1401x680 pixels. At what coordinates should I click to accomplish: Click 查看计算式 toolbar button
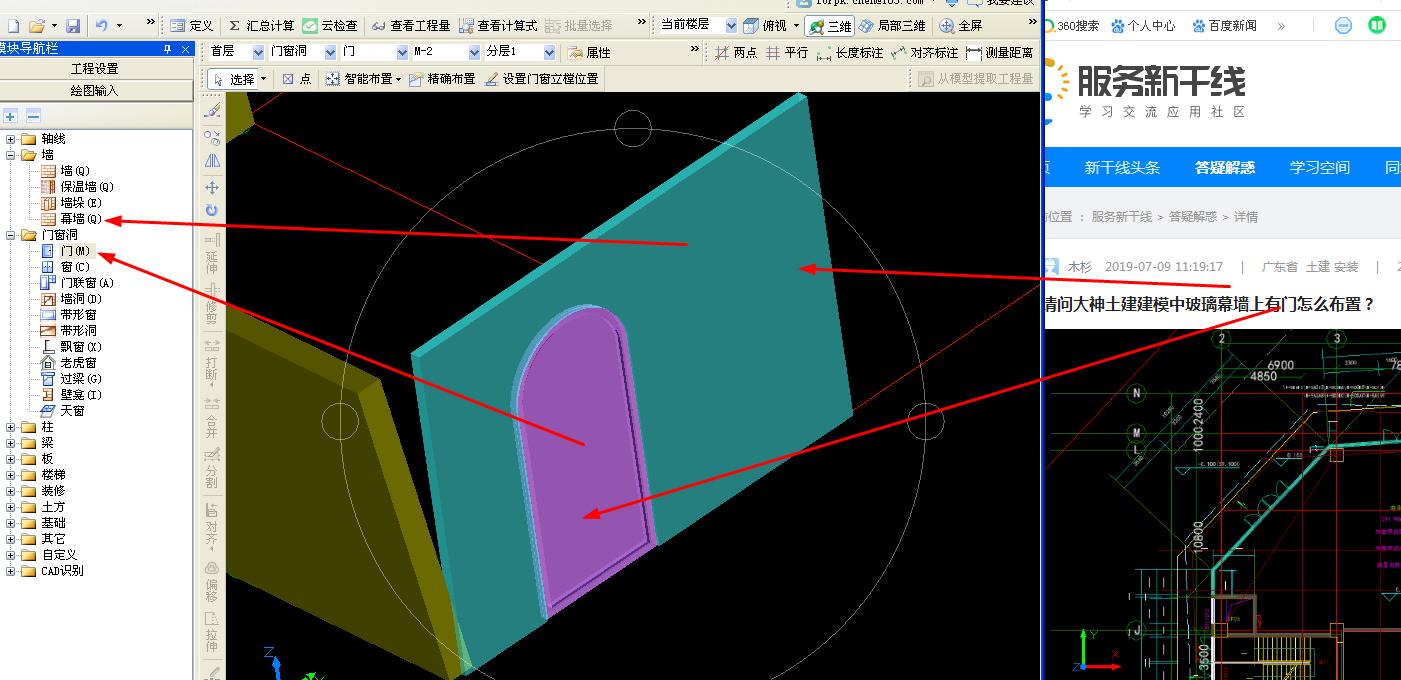[498, 25]
